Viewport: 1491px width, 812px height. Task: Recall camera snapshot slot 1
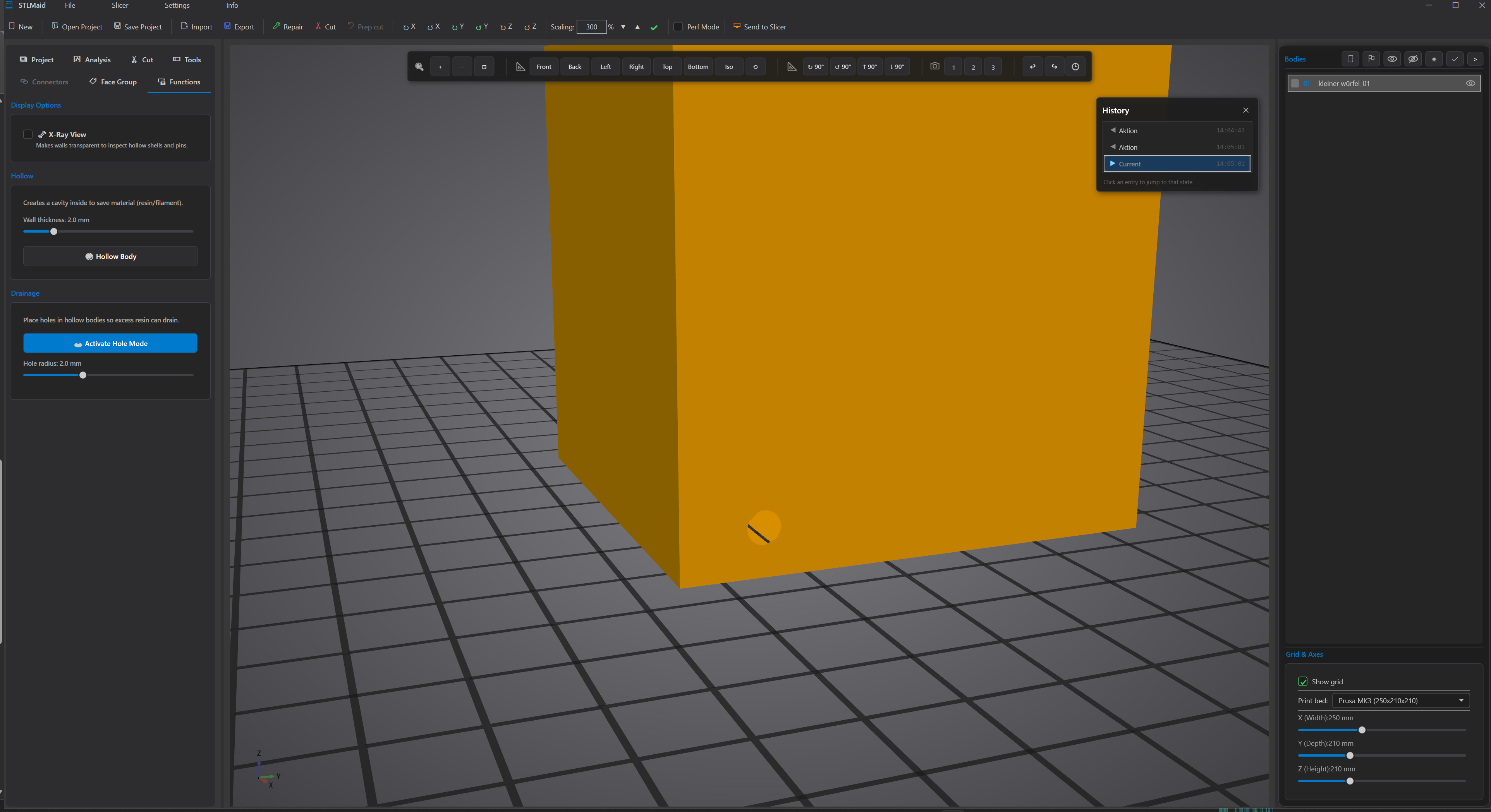[x=953, y=67]
